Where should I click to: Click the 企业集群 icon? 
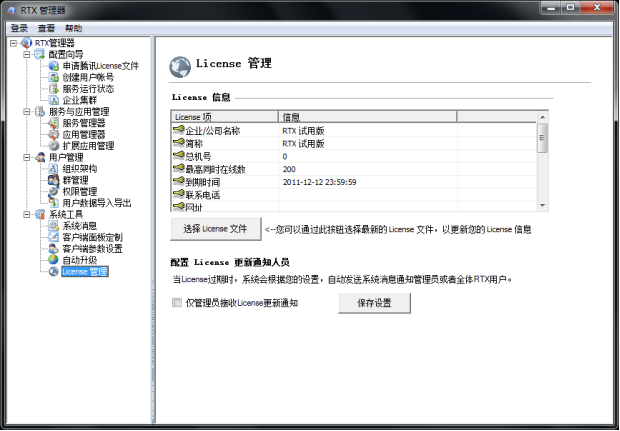(x=53, y=100)
